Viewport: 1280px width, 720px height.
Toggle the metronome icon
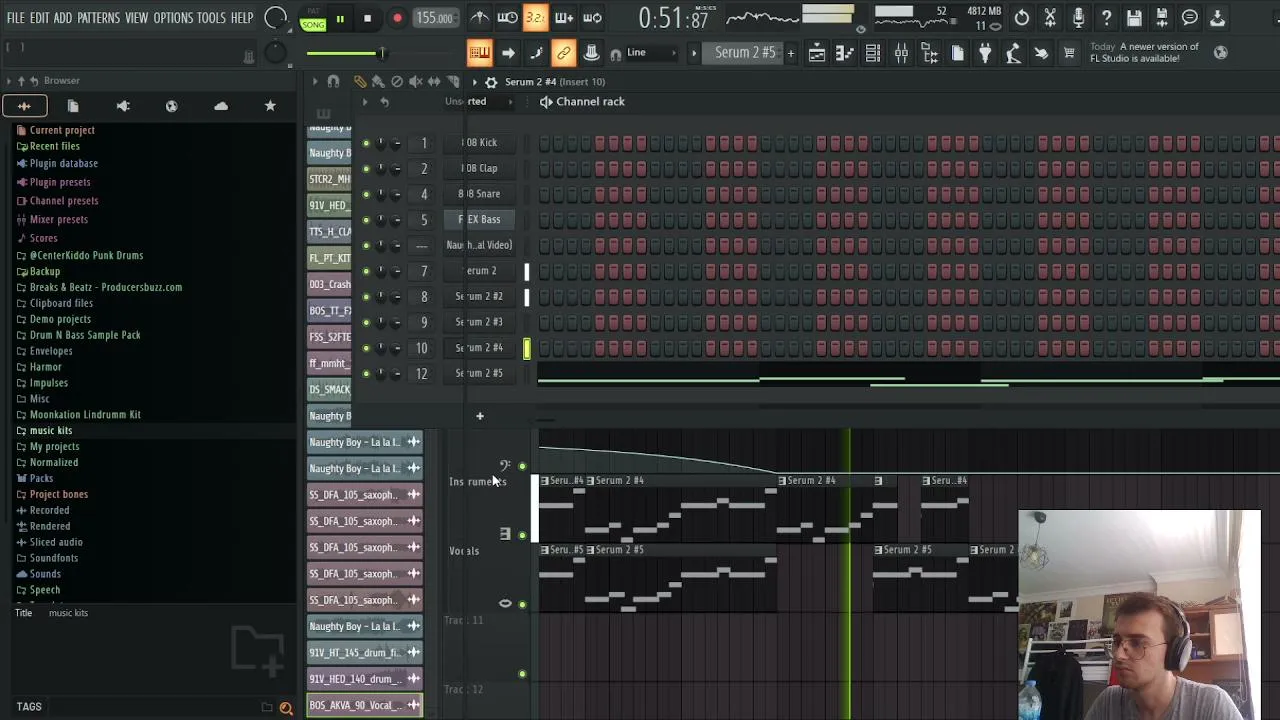[480, 17]
